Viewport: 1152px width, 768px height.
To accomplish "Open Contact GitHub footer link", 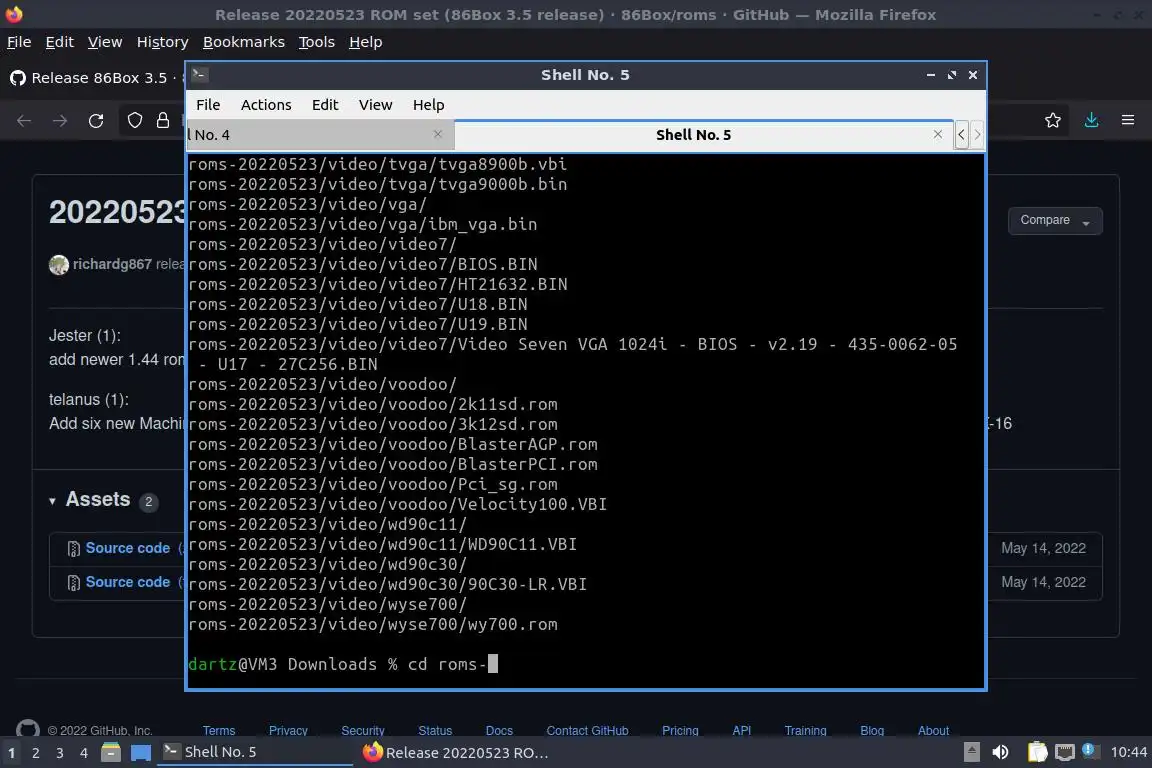I will [x=587, y=731].
